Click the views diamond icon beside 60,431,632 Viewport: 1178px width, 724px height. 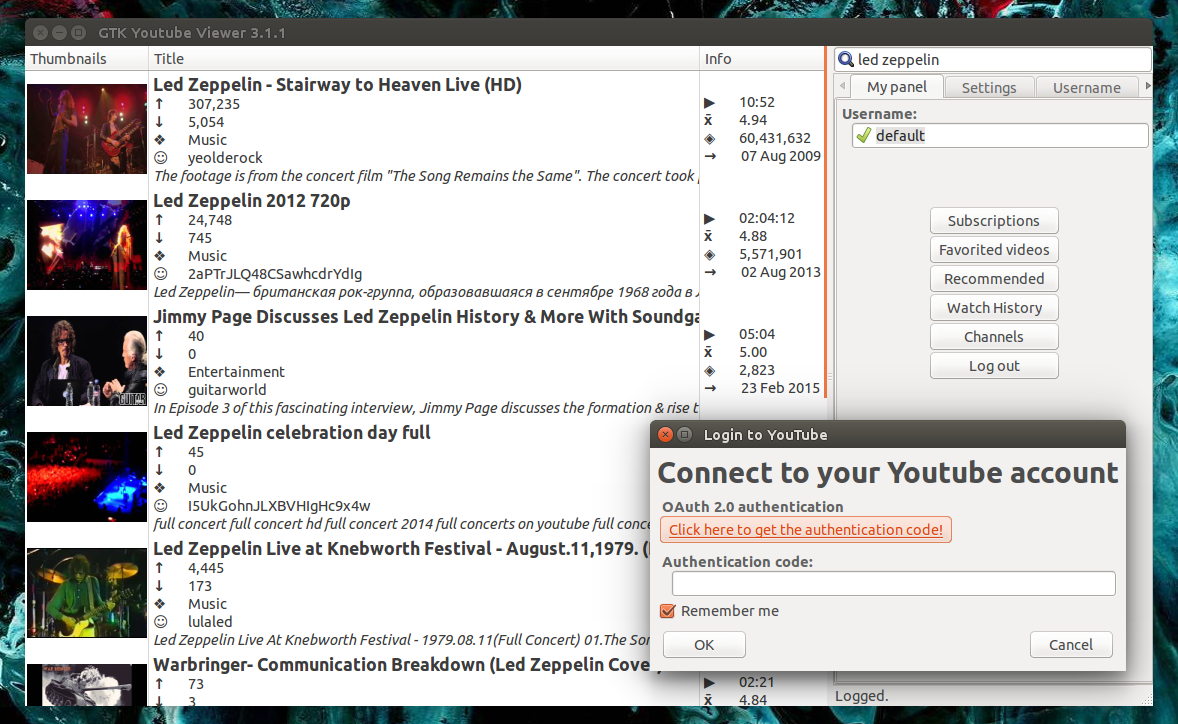point(709,138)
